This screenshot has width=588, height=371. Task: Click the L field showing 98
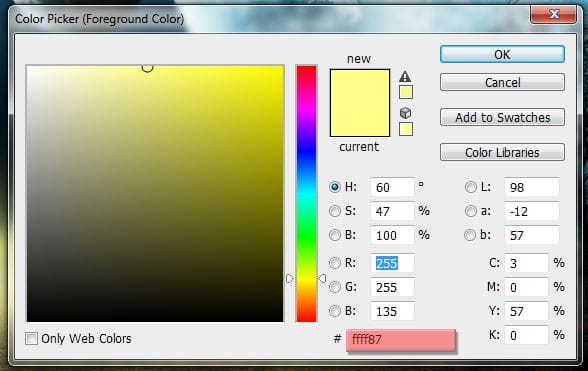(531, 187)
